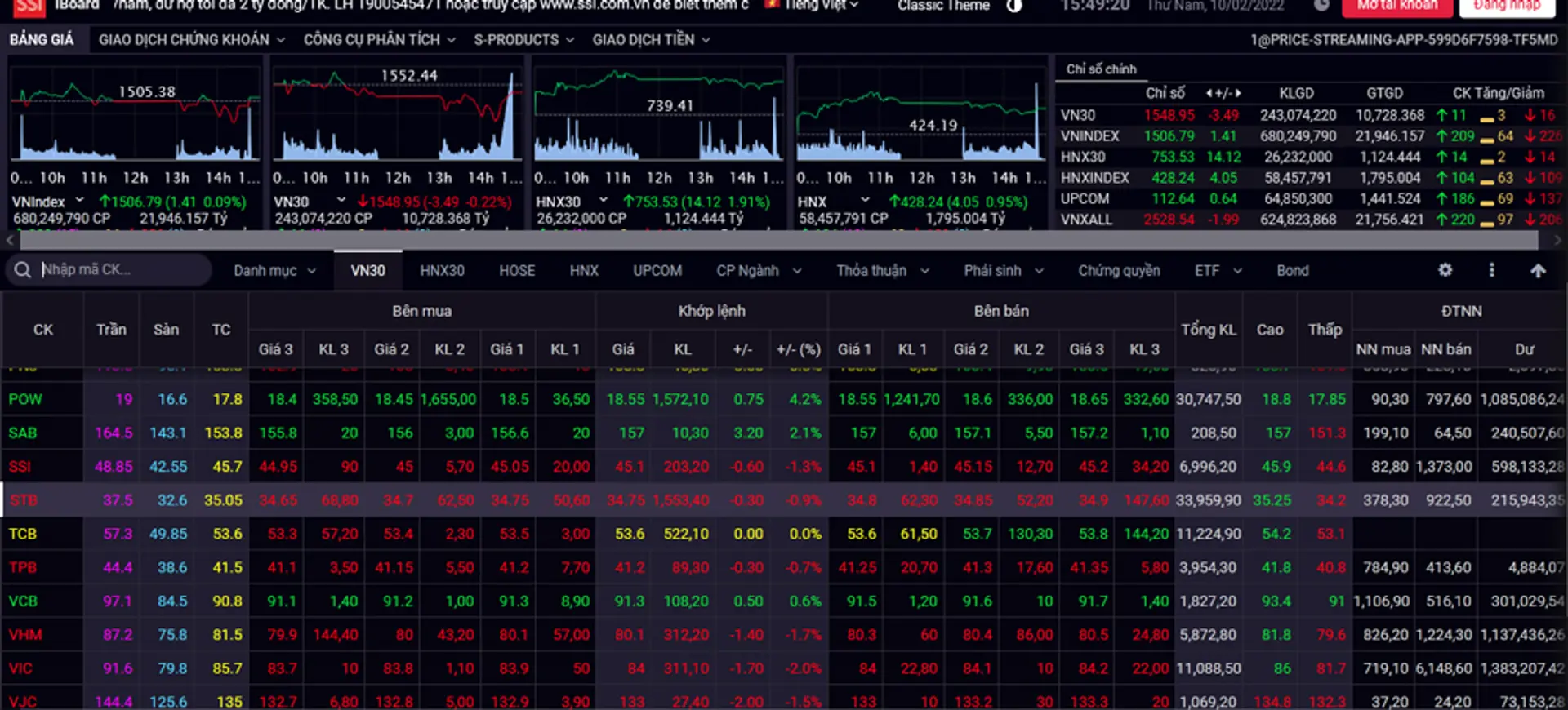Expand the CÔNG CỤ PHÂN TÍCH menu

(380, 39)
